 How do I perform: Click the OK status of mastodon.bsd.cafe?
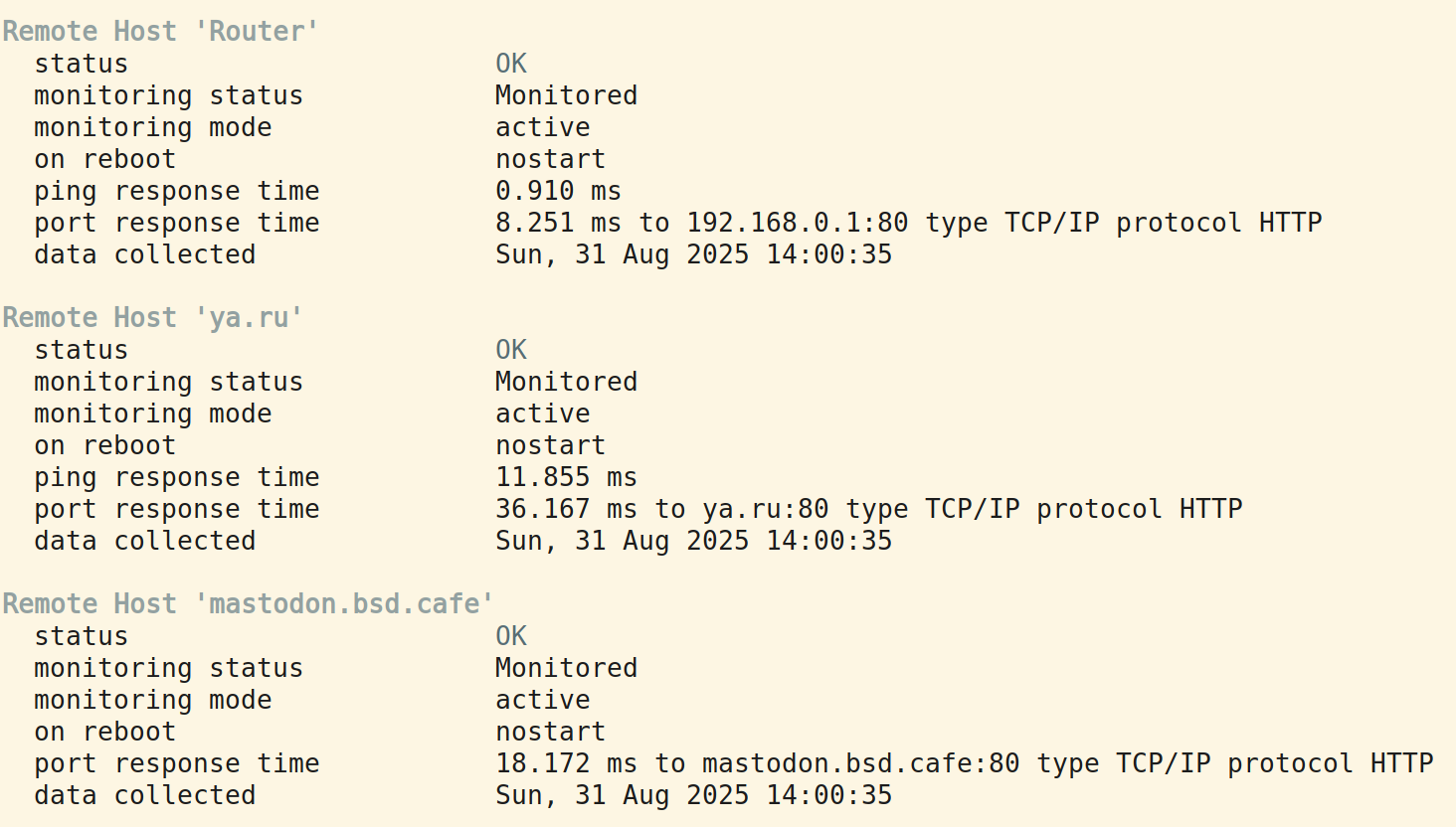click(511, 636)
